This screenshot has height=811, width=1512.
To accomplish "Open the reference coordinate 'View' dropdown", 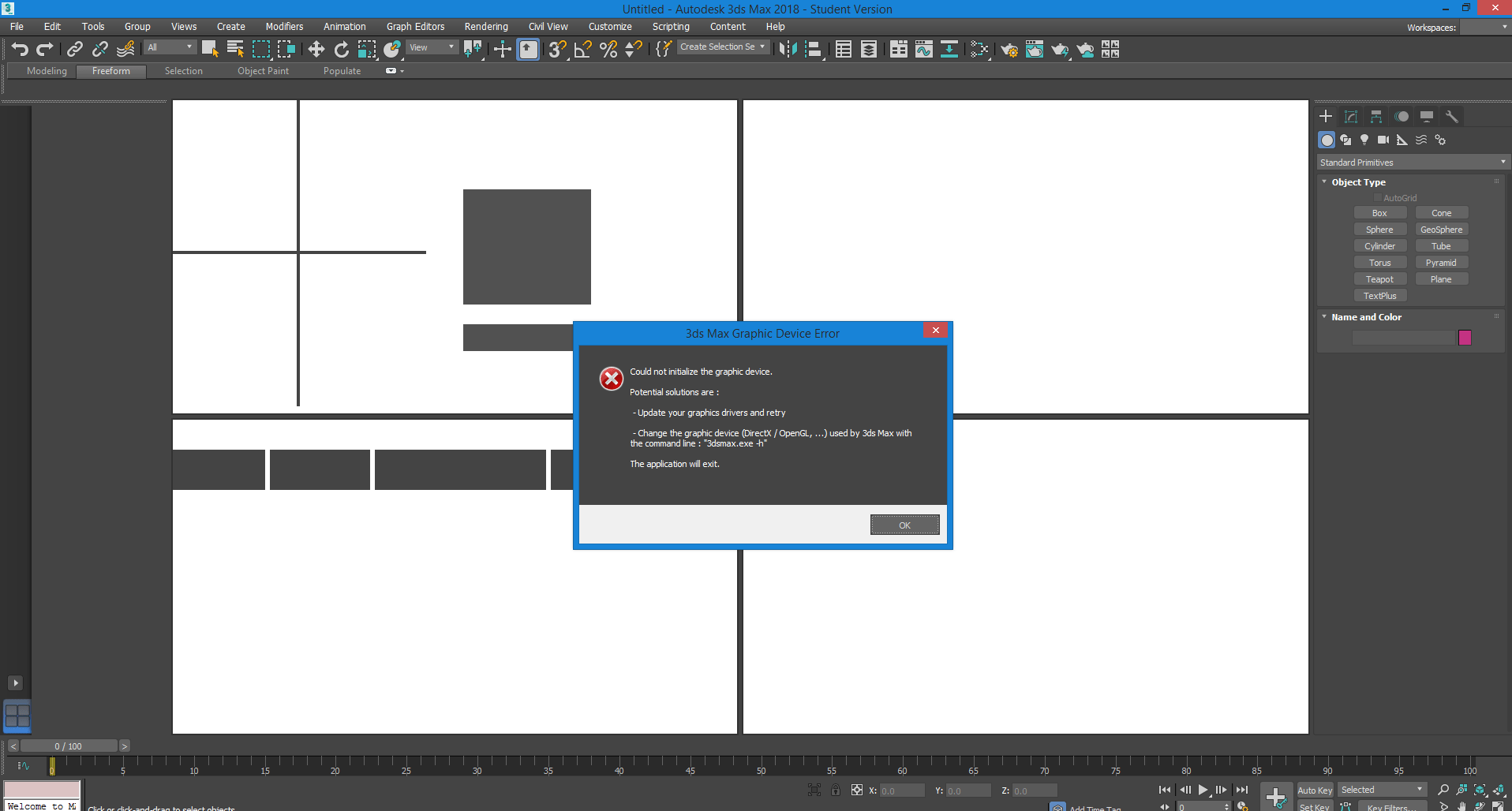I will 432,47.
